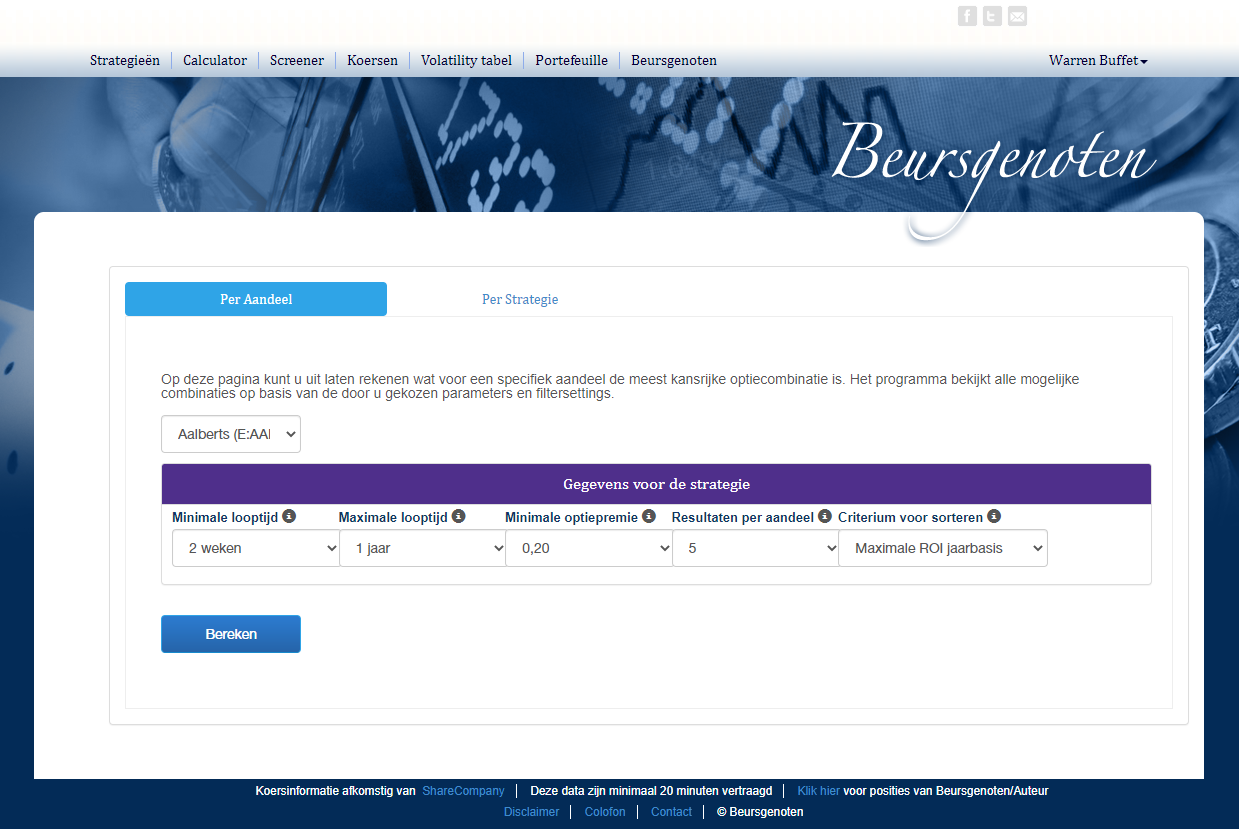
Task: Expand the Criterium voor sorteren dropdown
Action: [942, 548]
